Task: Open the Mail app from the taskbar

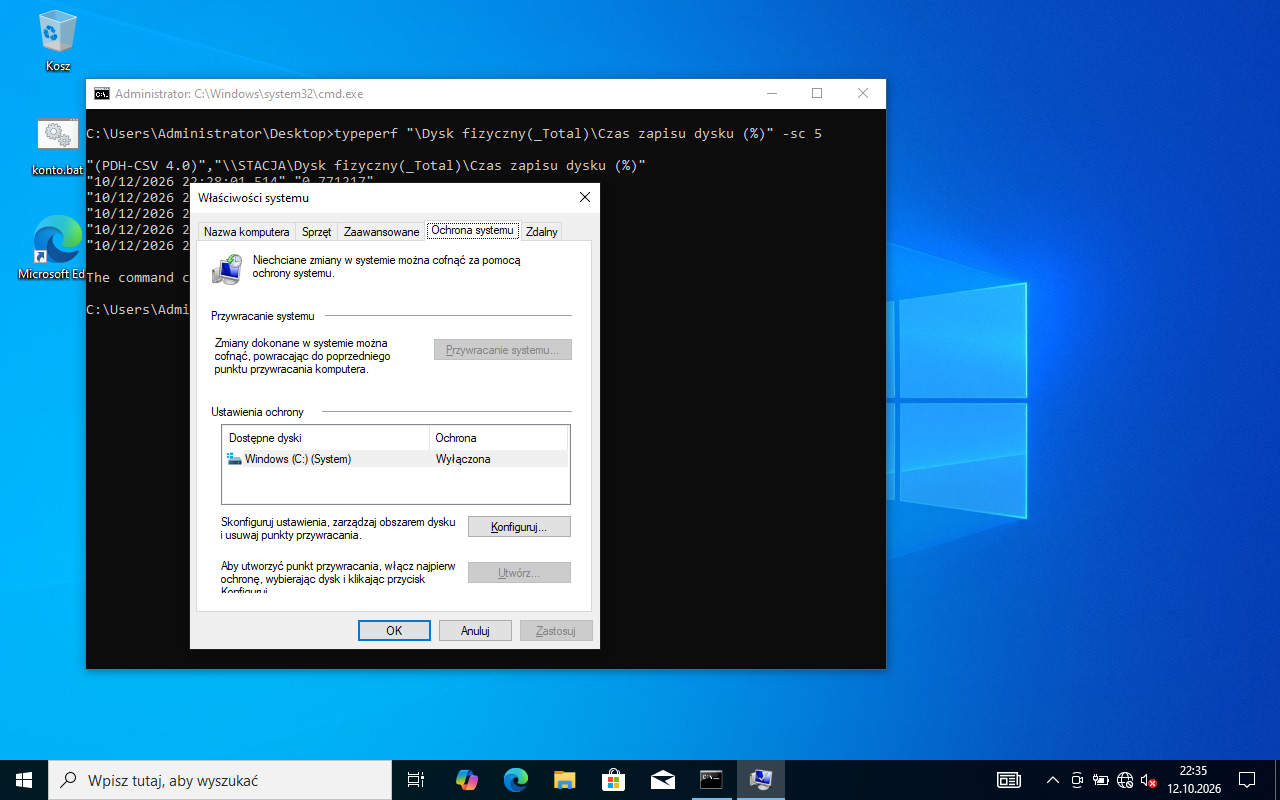Action: pos(662,780)
